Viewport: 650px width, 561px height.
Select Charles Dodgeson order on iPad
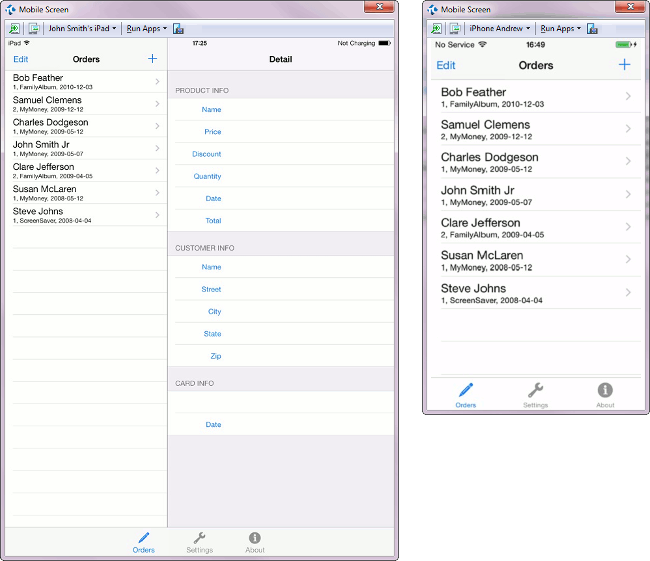click(87, 126)
